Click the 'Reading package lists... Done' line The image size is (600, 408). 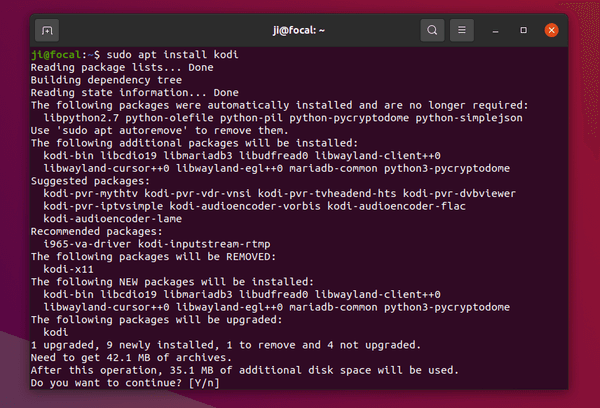(x=122, y=67)
